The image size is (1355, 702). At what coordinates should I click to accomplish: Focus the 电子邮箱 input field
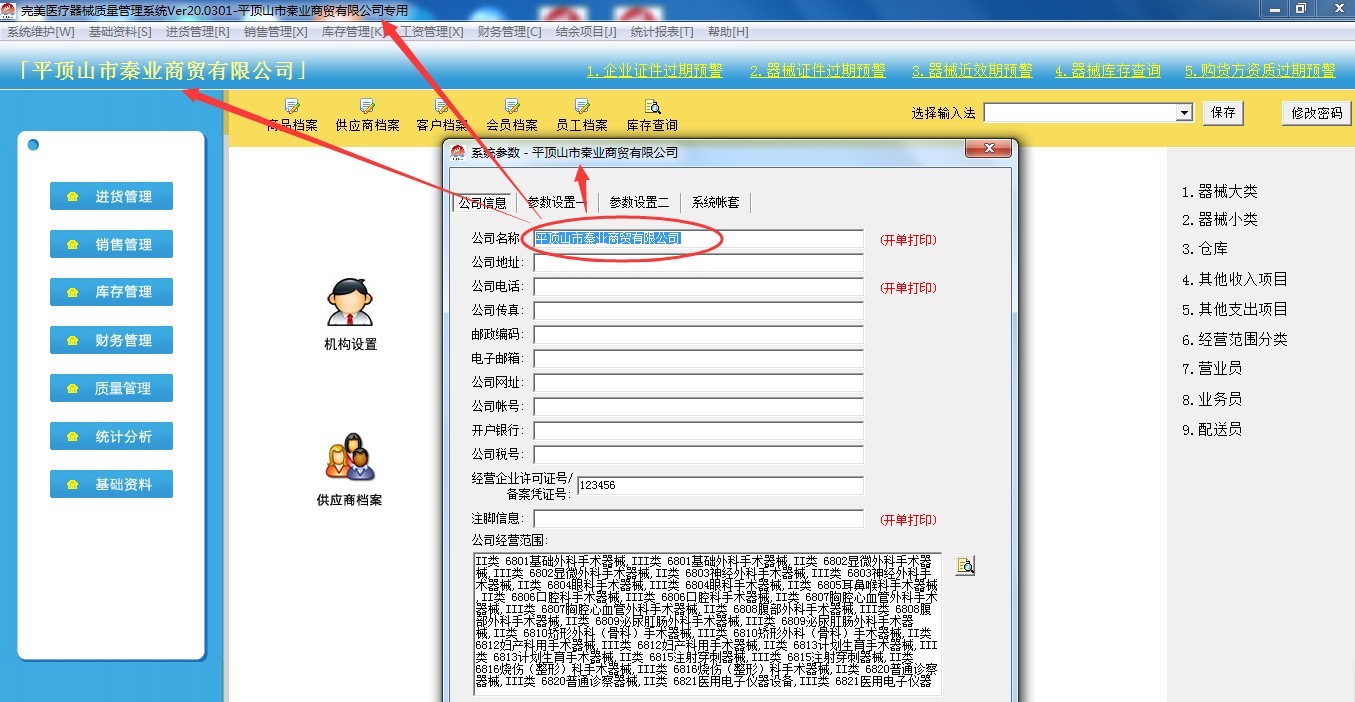point(698,359)
